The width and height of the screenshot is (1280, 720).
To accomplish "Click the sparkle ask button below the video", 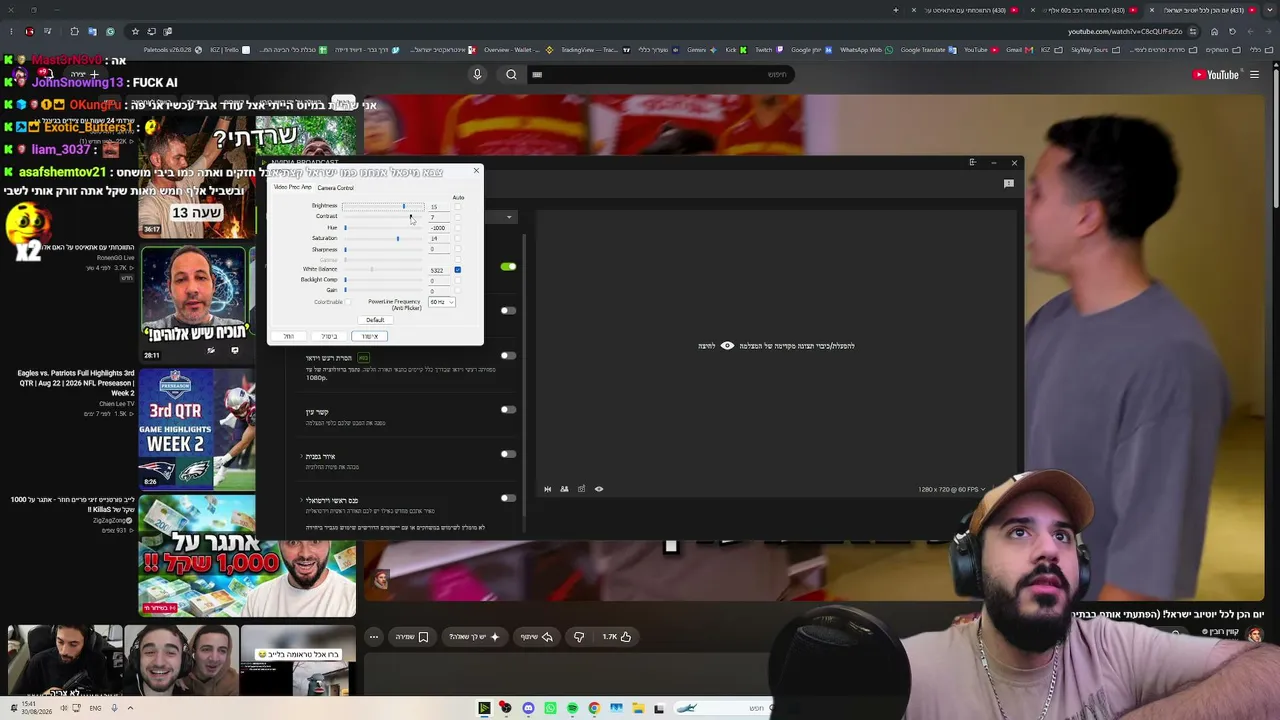I will tap(474, 636).
